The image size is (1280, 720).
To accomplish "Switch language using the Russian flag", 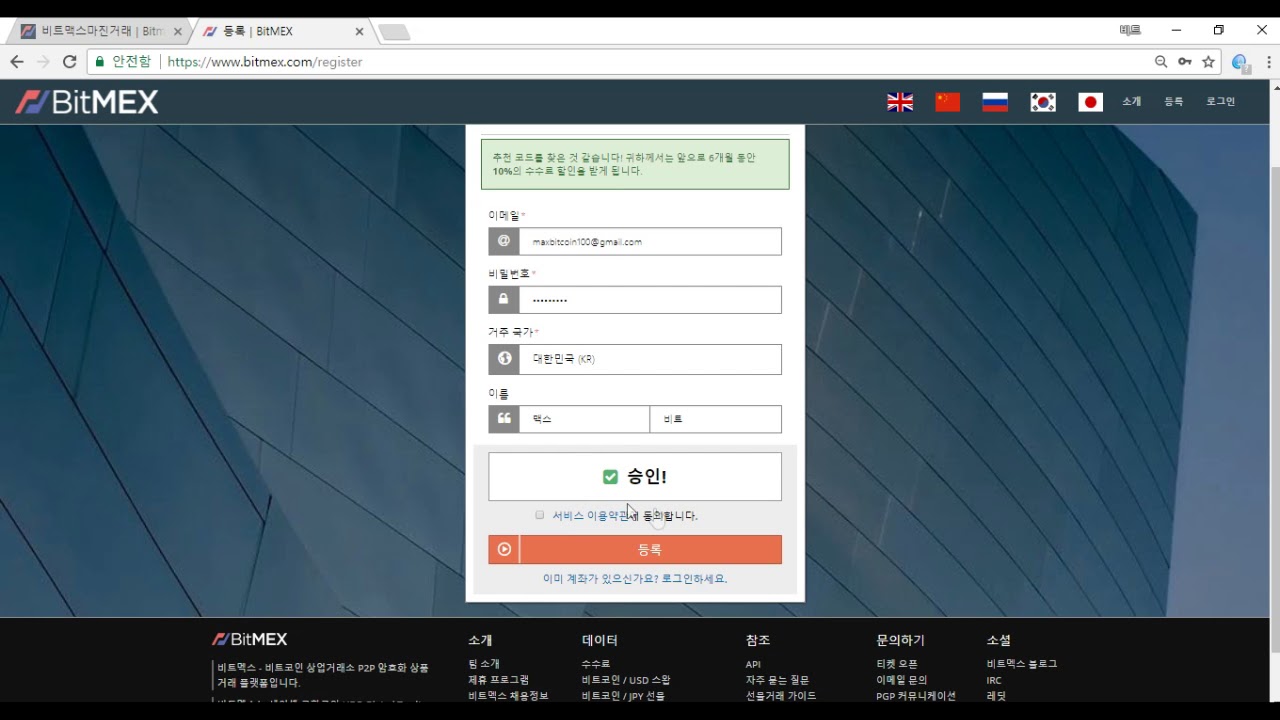I will [995, 102].
